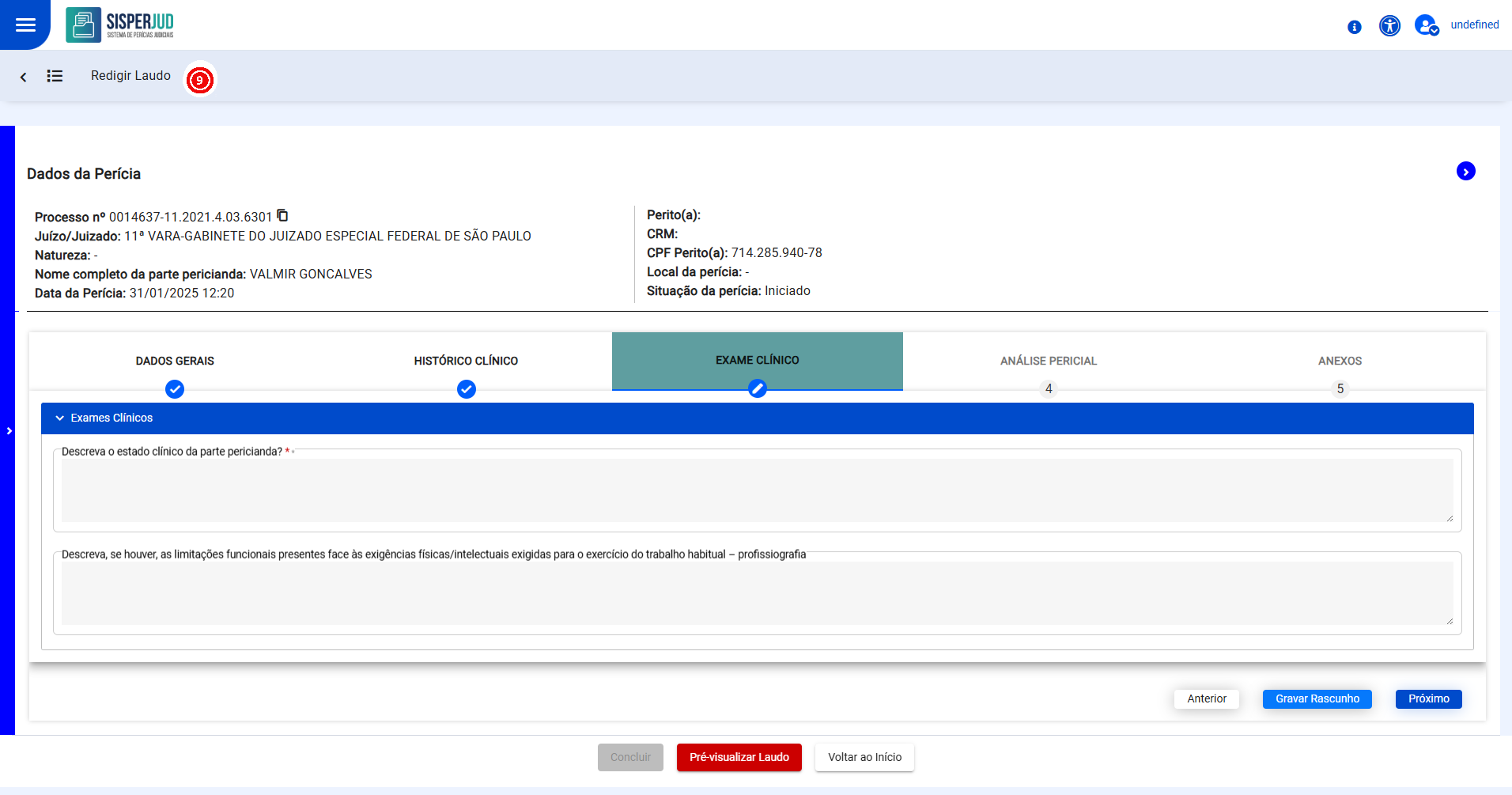Save draft with Gravar Rascunho

coord(1317,698)
